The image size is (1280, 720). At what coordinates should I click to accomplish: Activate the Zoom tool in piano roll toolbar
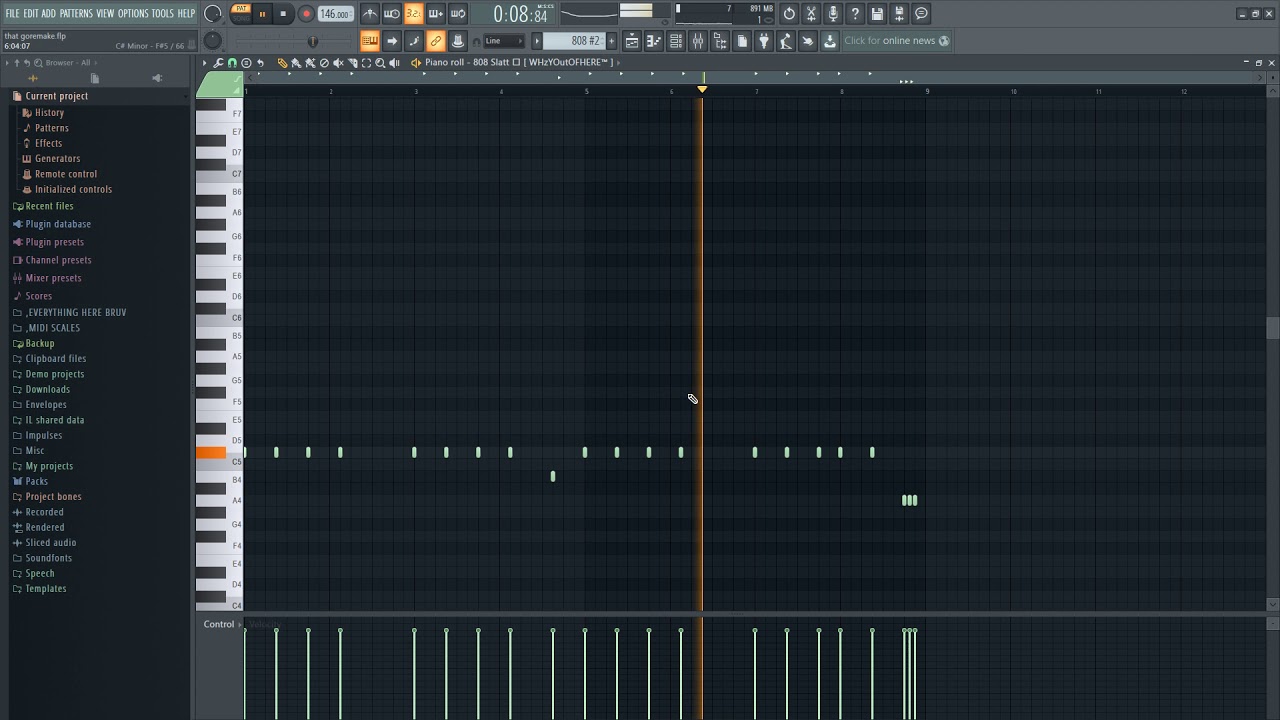[x=380, y=63]
